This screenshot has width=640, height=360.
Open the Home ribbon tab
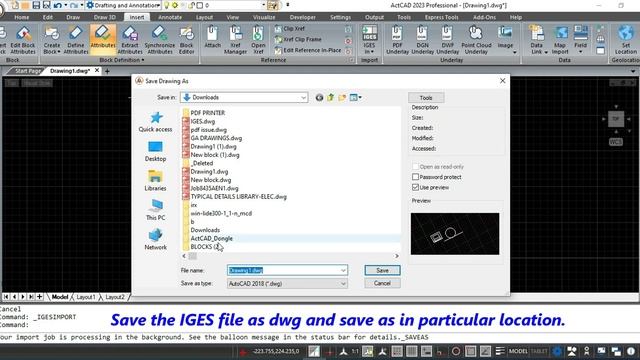(22, 17)
